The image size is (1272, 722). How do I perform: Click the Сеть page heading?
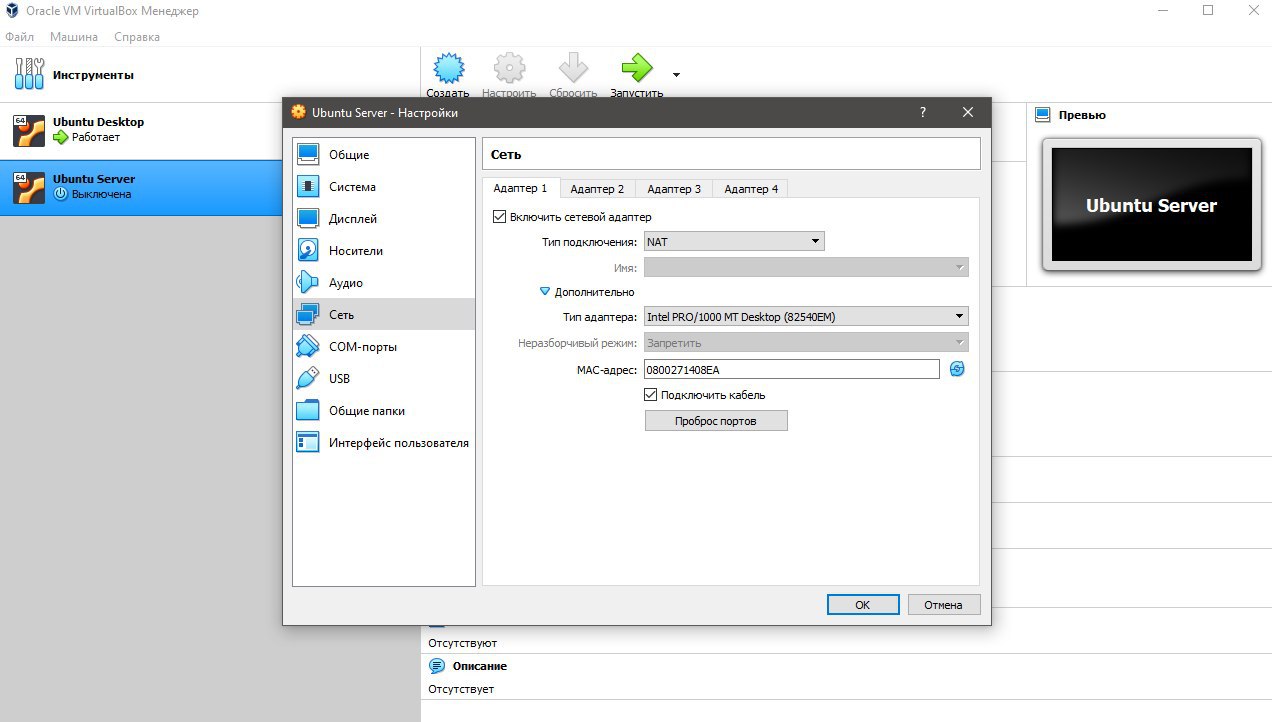pyautogui.click(x=506, y=155)
